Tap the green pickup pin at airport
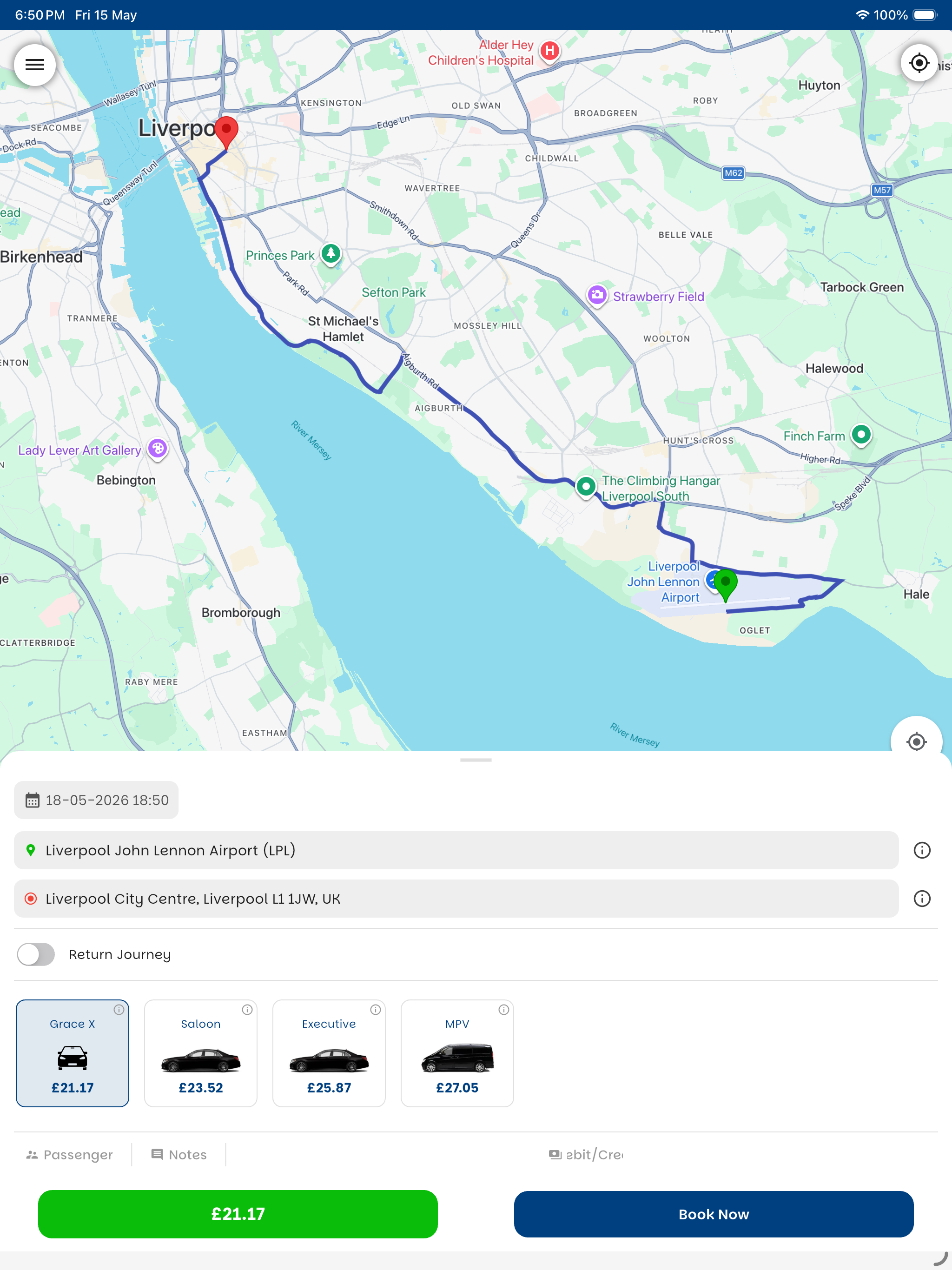Image resolution: width=952 pixels, height=1270 pixels. (x=726, y=586)
